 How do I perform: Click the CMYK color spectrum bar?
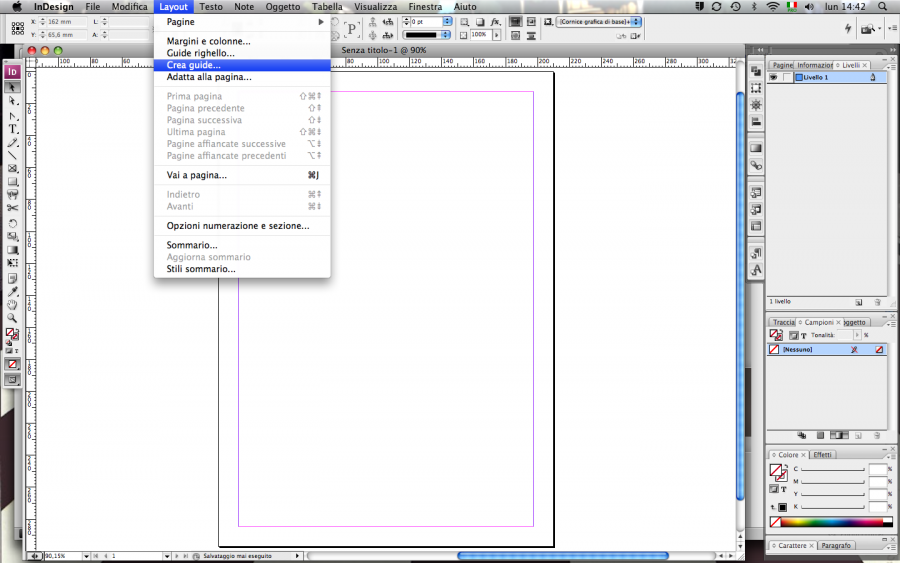(823, 522)
